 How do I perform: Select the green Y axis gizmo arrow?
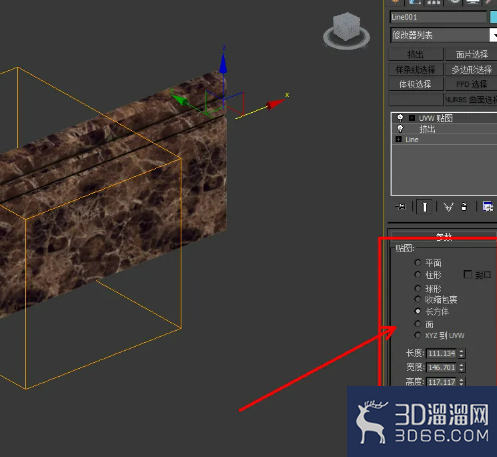[x=180, y=99]
